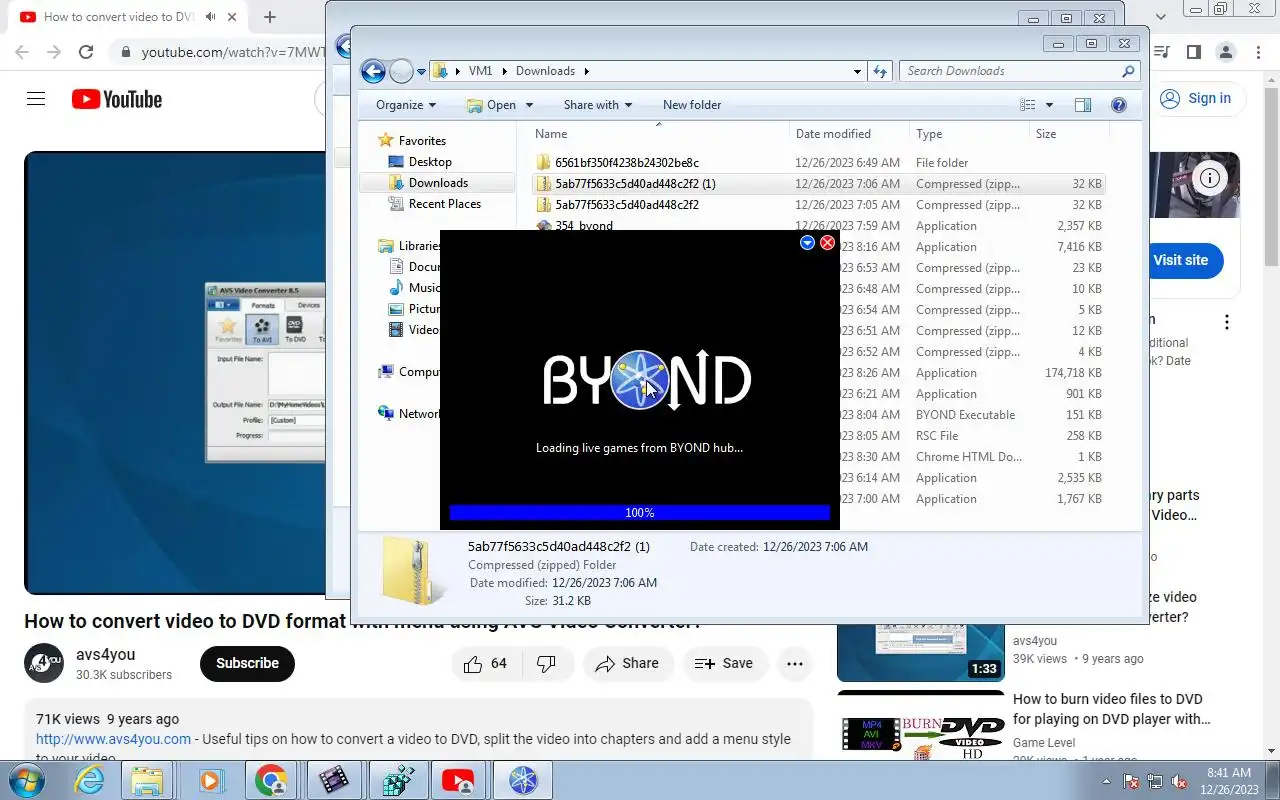Open the recent locations dropdown arrow

[421, 72]
